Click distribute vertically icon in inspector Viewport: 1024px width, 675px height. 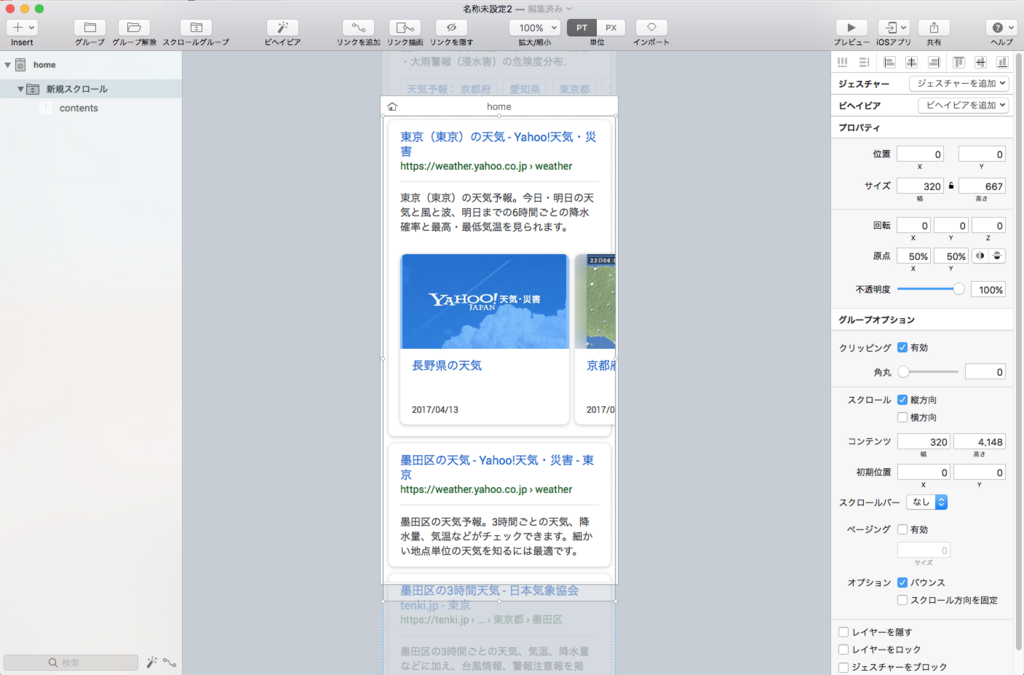click(864, 62)
